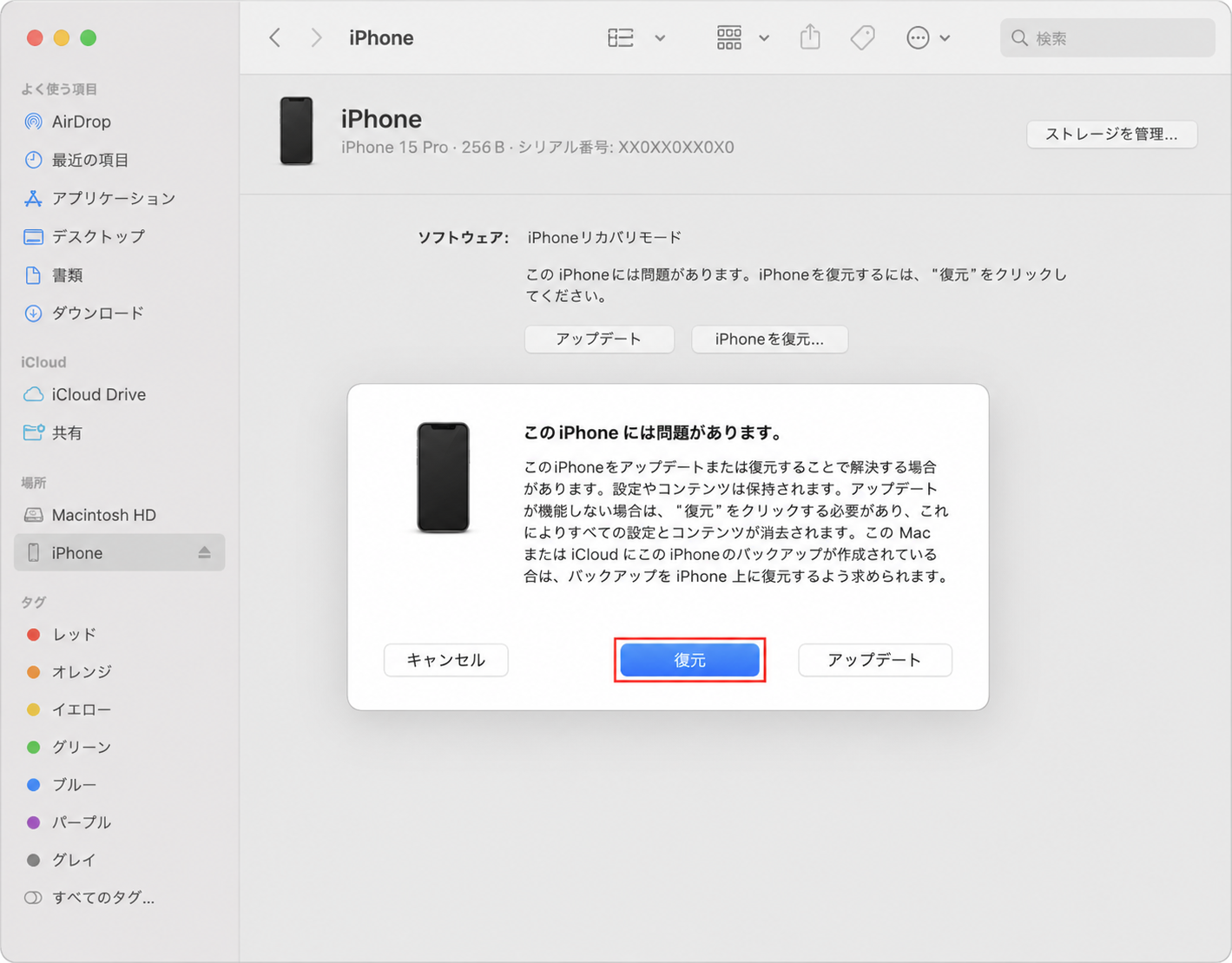Click キャンセル in the dialog
Viewport: 1232px width, 963px height.
pos(446,660)
